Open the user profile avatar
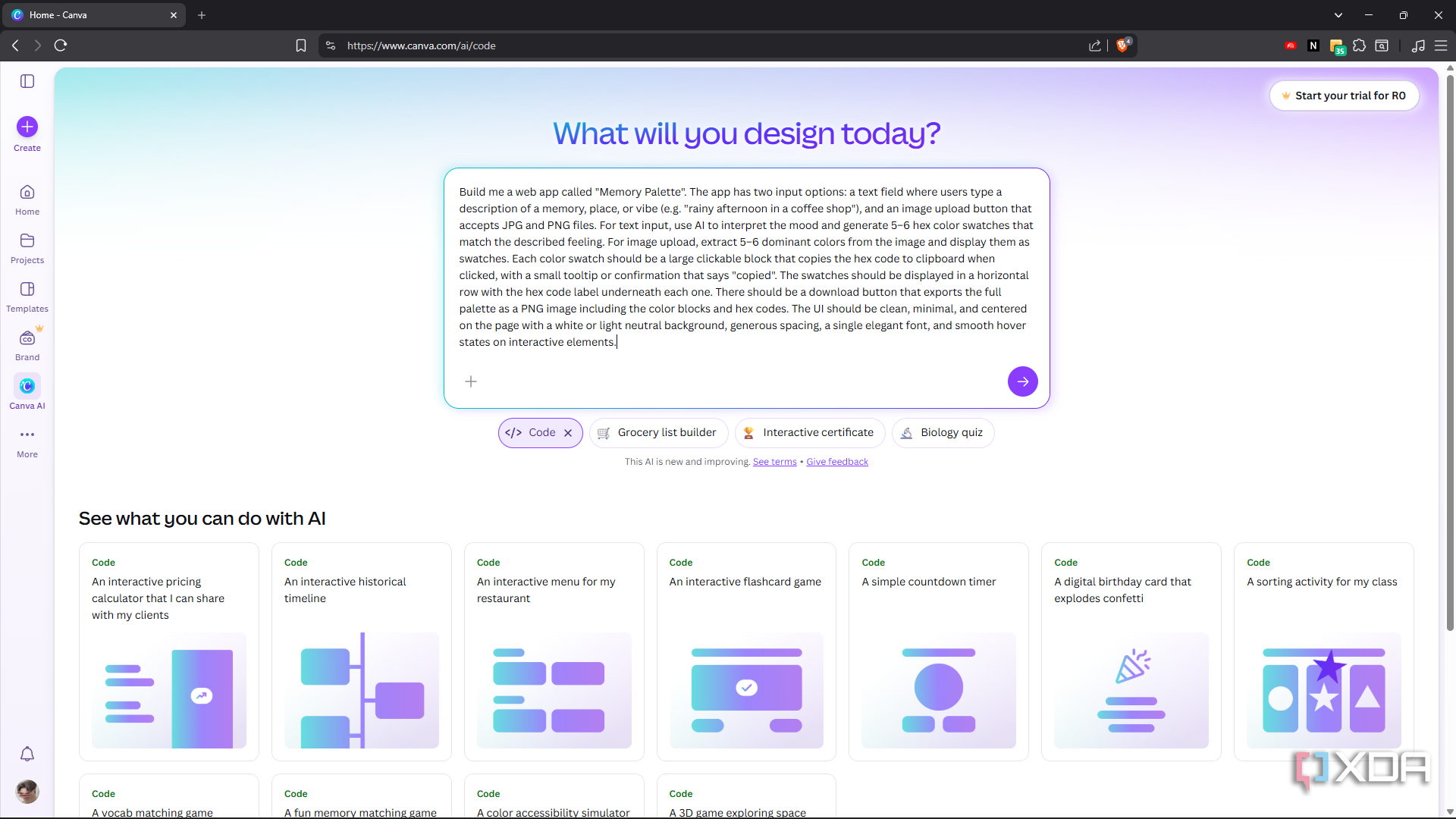Image resolution: width=1456 pixels, height=819 pixels. coord(27,792)
